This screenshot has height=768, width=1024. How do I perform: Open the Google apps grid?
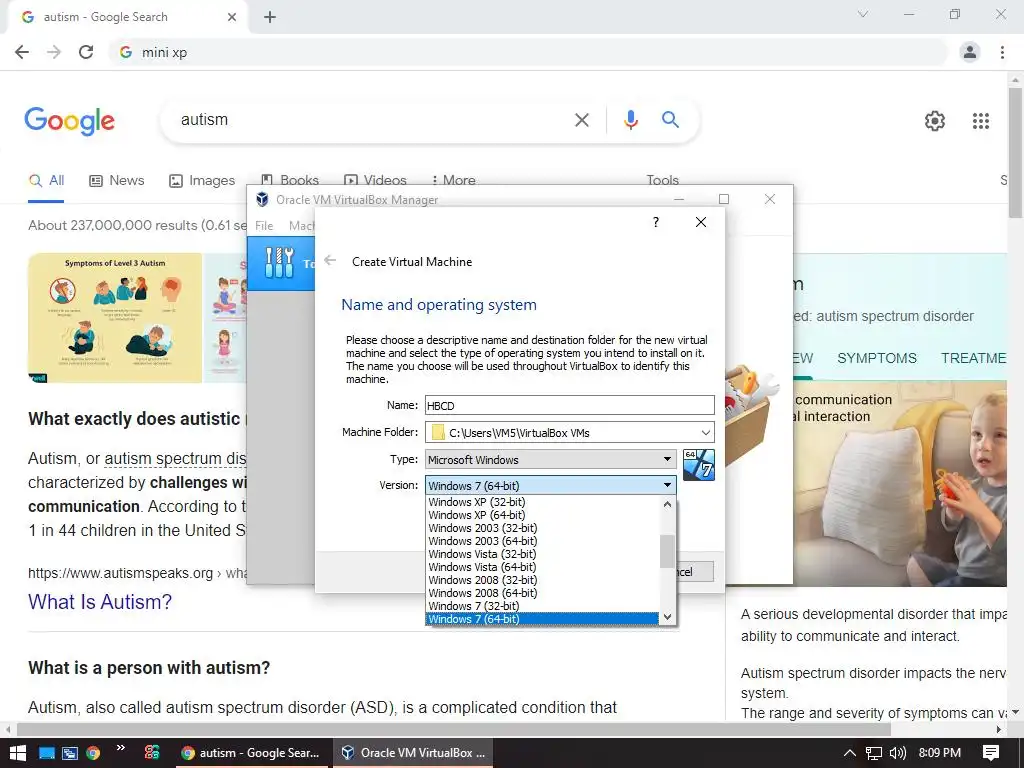pyautogui.click(x=980, y=121)
